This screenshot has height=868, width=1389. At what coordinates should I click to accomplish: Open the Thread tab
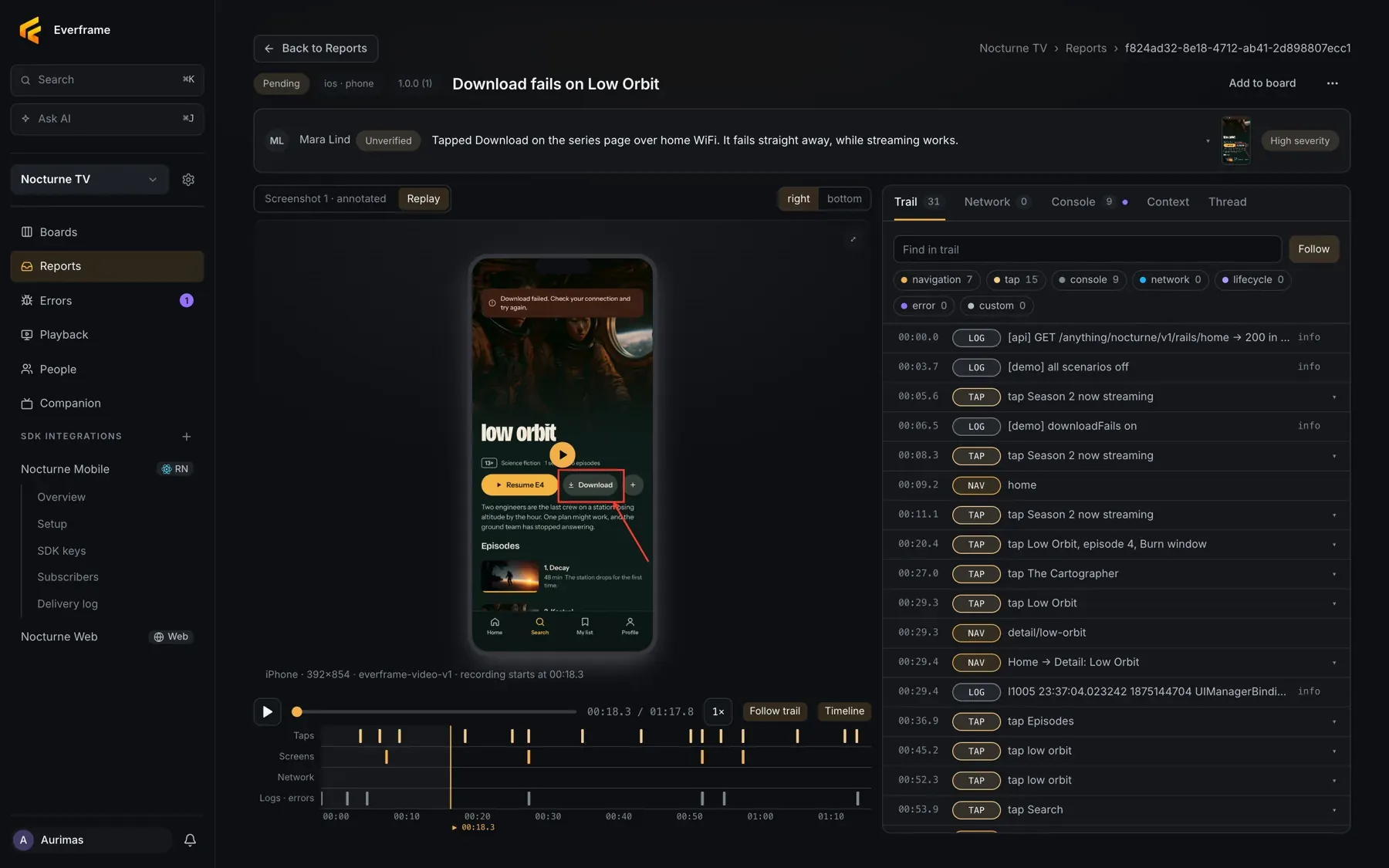(x=1227, y=202)
